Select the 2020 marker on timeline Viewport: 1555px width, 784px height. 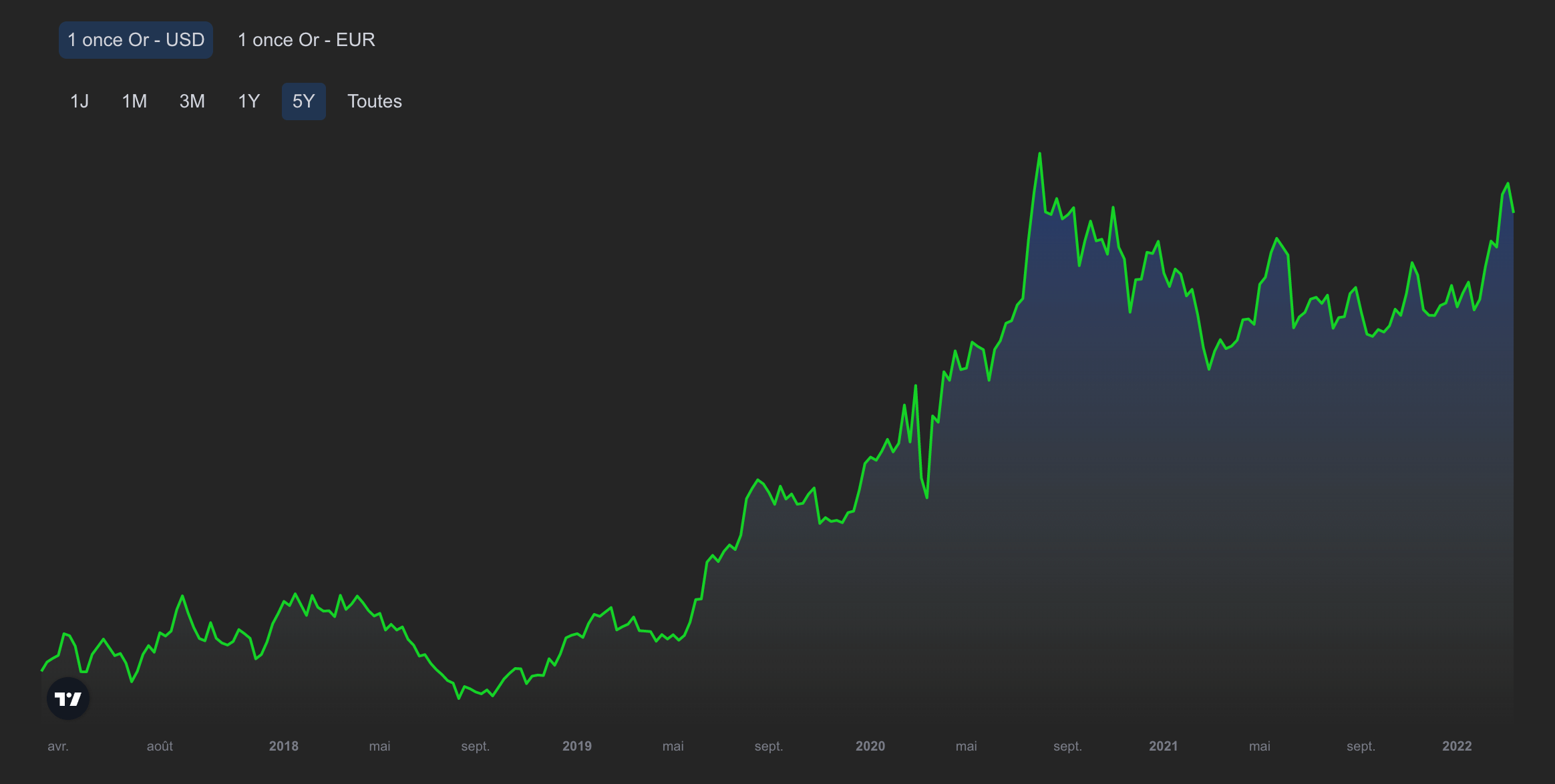click(x=870, y=746)
